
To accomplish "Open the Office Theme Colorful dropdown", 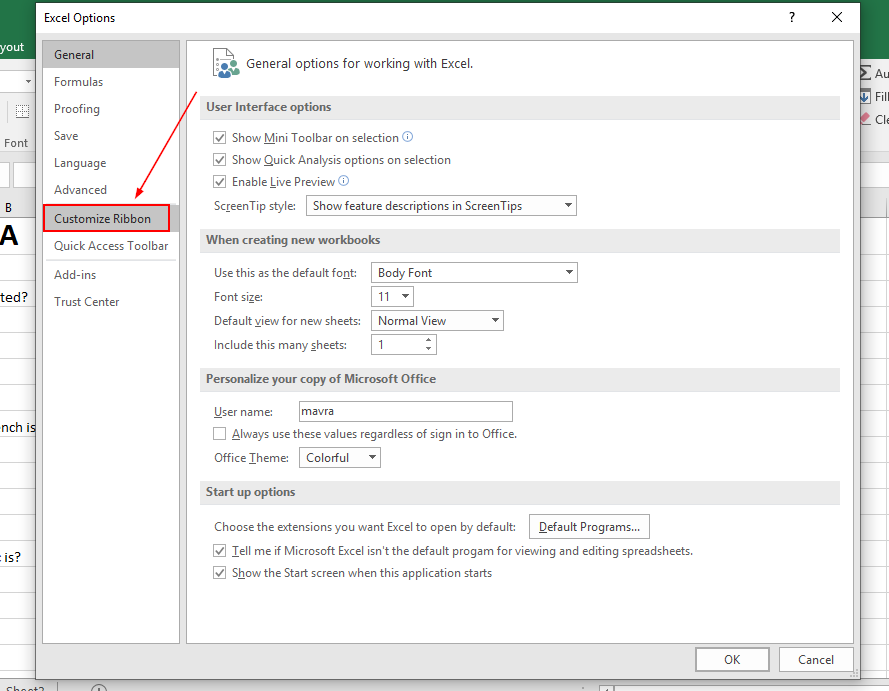I will coord(340,457).
